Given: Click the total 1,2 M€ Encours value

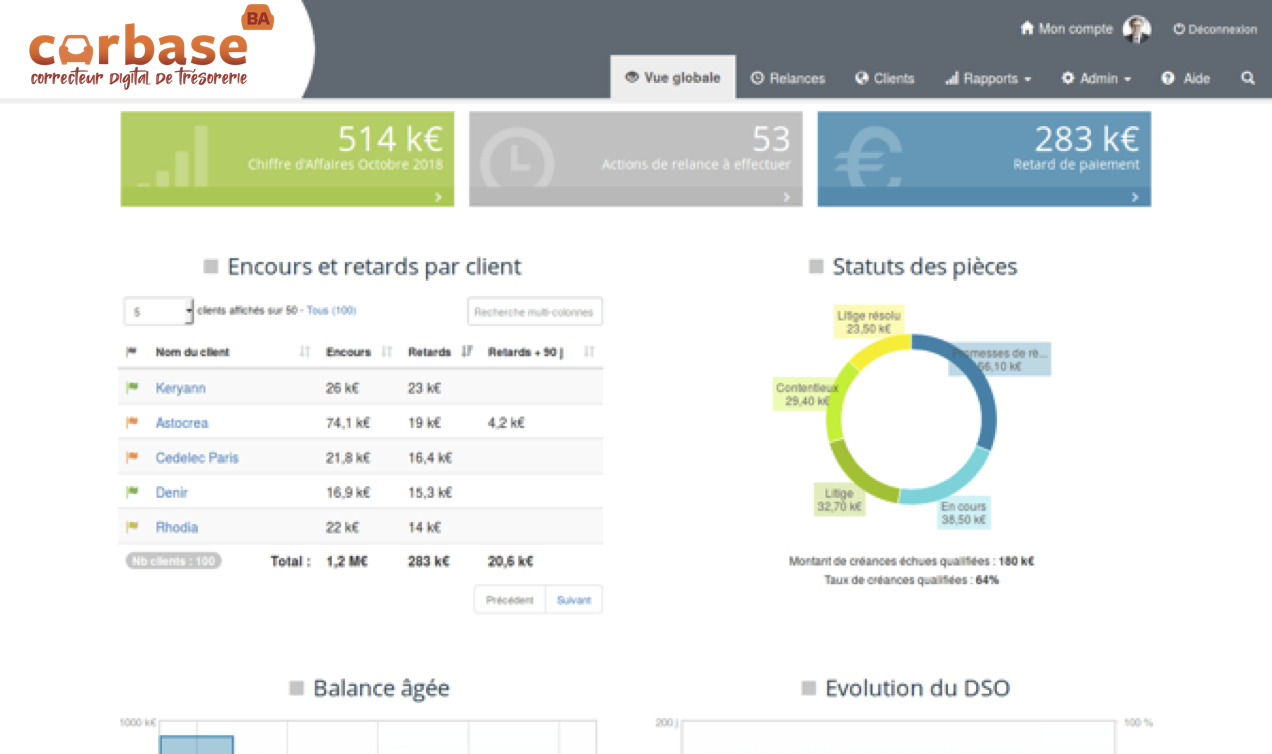Looking at the screenshot, I should (347, 562).
